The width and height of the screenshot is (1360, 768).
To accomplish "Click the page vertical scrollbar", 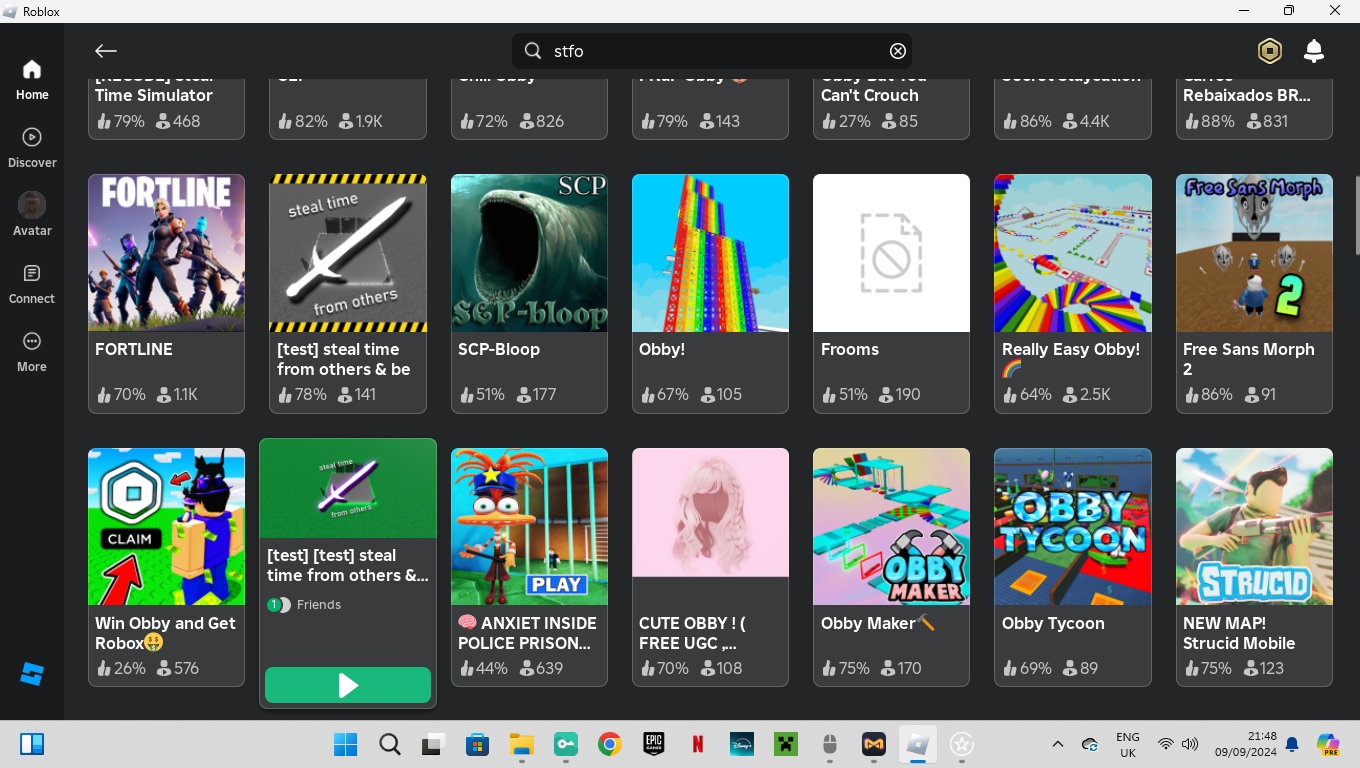I will coord(1356,215).
